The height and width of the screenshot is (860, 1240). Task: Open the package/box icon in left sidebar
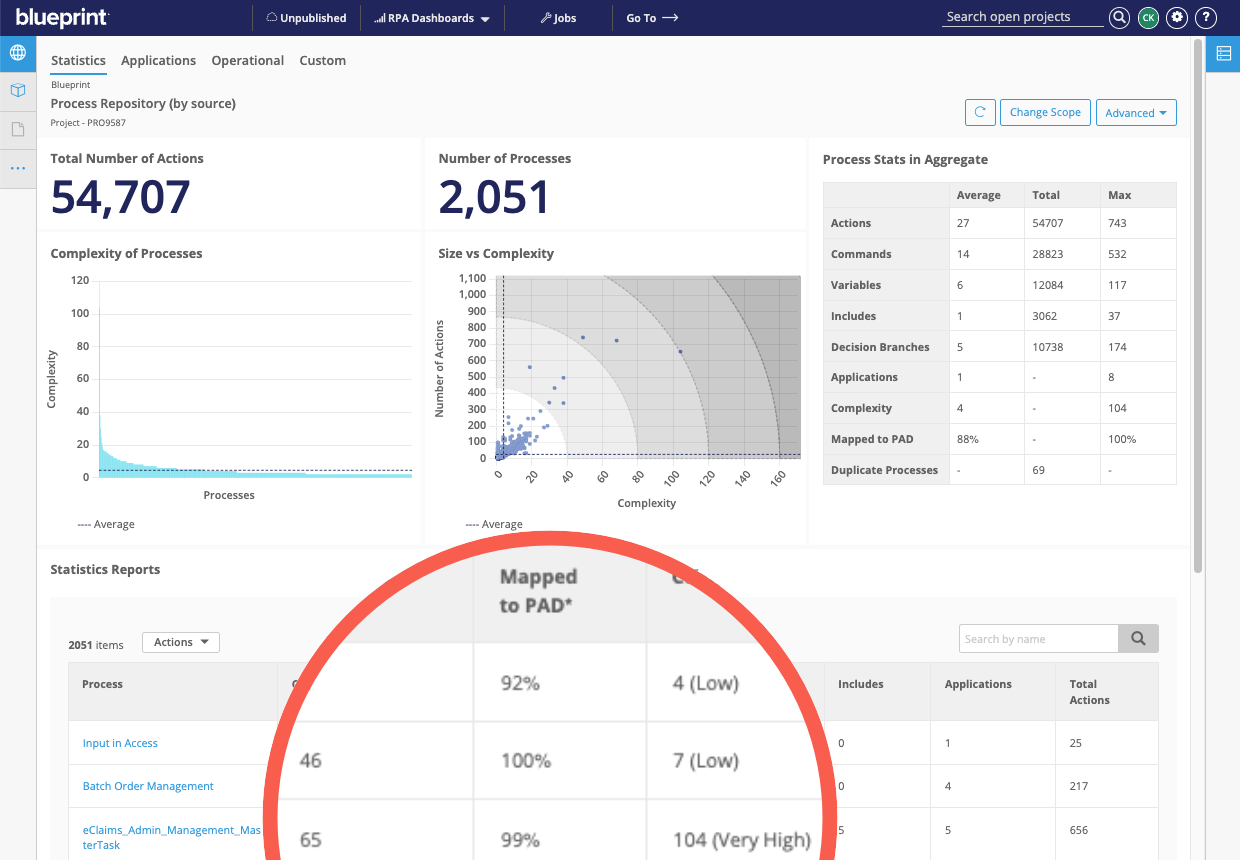coord(18,90)
